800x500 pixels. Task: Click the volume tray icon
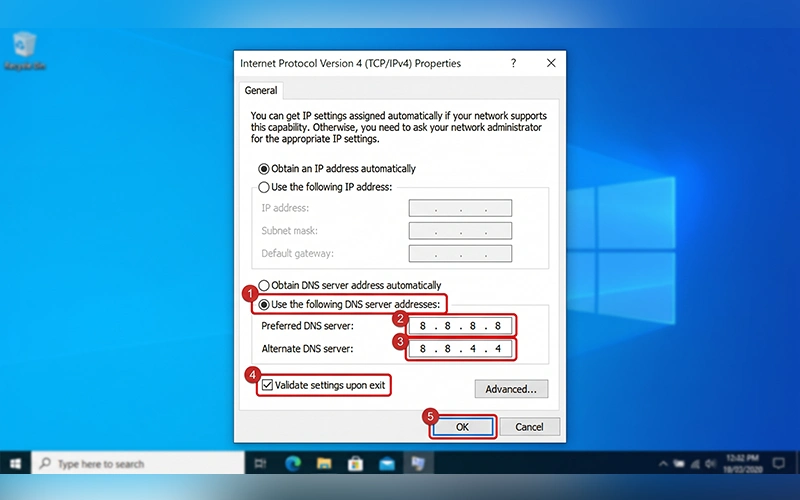[x=710, y=464]
